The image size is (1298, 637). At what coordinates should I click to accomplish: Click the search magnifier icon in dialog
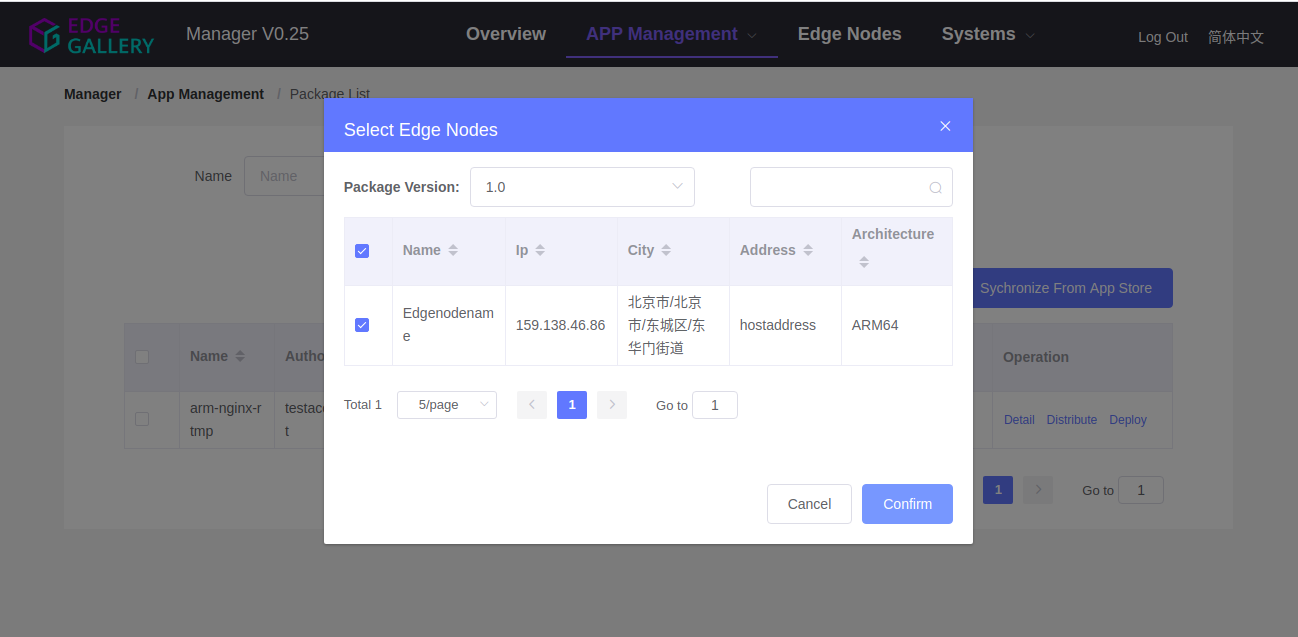tap(935, 187)
